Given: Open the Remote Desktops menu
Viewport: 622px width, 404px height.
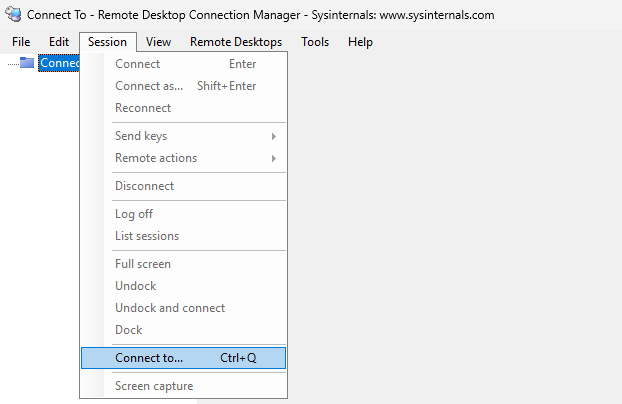Looking at the screenshot, I should (236, 42).
